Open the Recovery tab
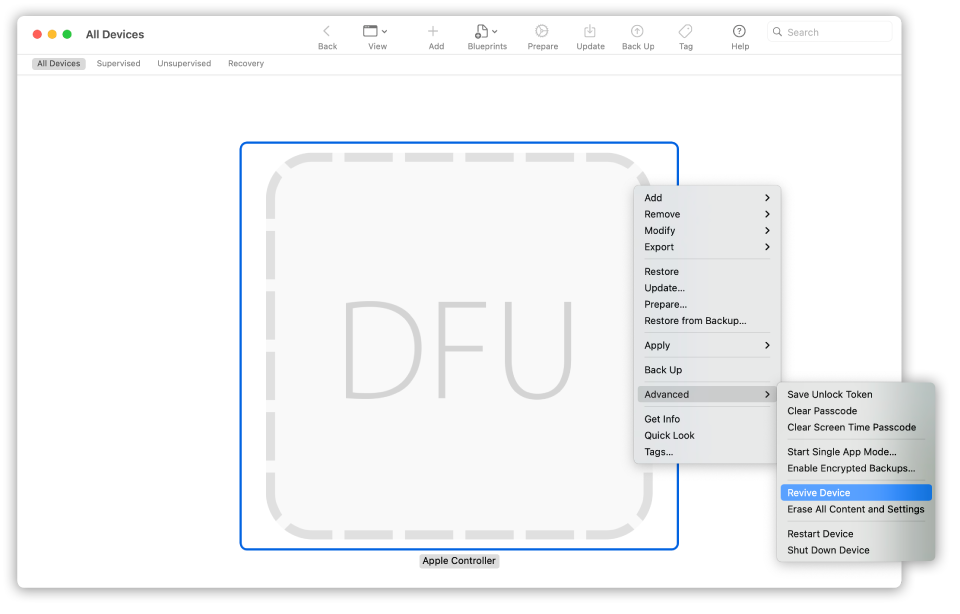The height and width of the screenshot is (614, 960). click(245, 63)
